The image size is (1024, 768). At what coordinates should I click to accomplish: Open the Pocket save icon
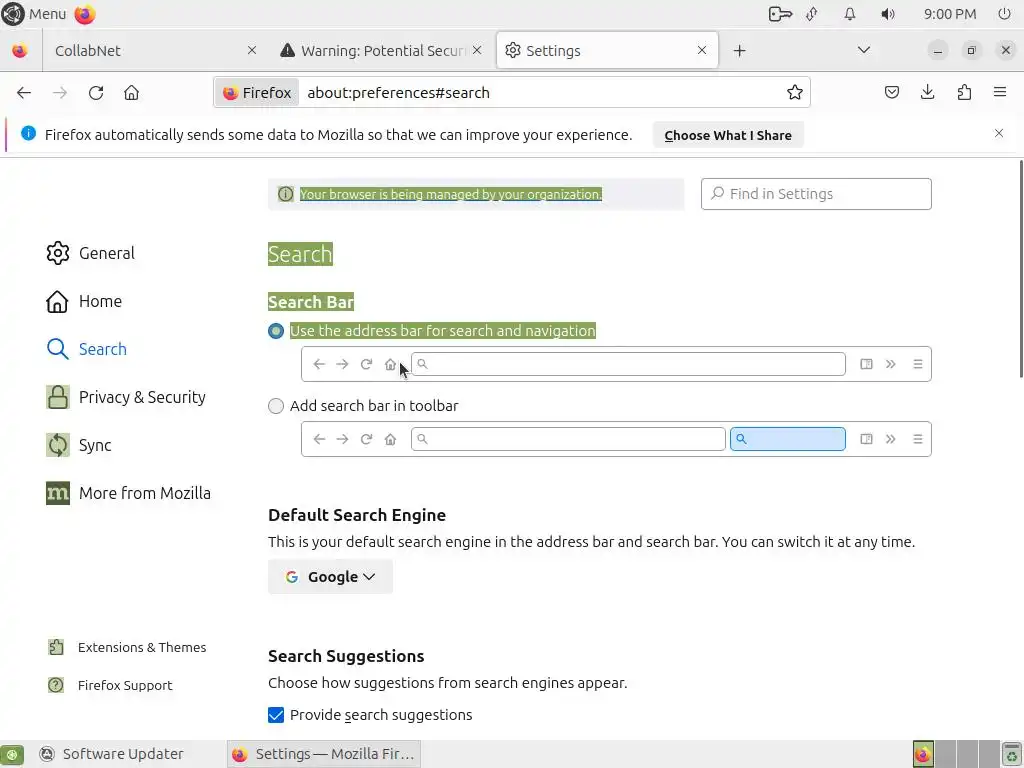(x=892, y=92)
